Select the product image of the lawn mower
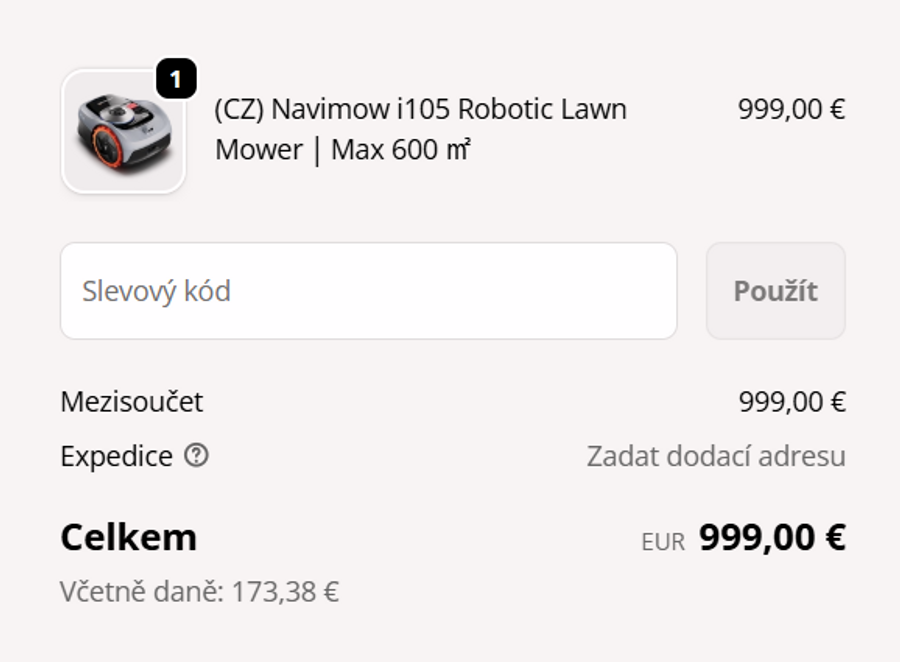 coord(122,128)
